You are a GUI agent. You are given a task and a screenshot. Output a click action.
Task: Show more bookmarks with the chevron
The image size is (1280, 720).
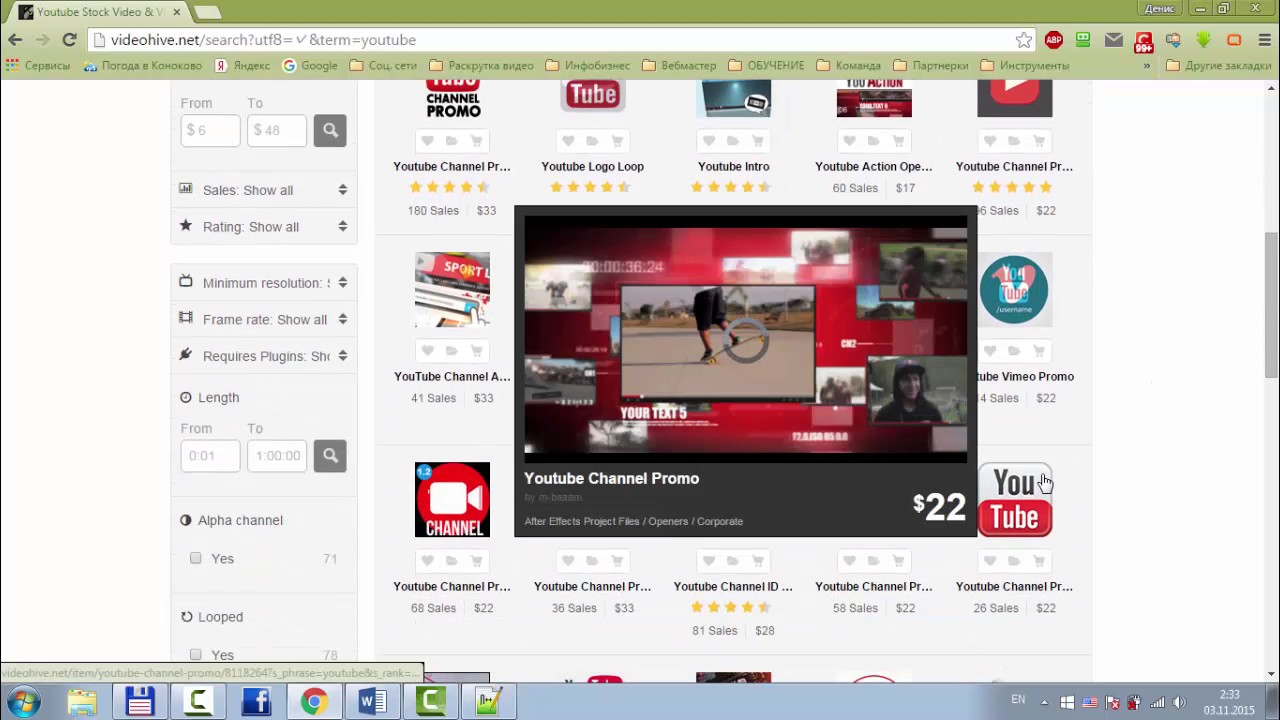[x=1146, y=66]
